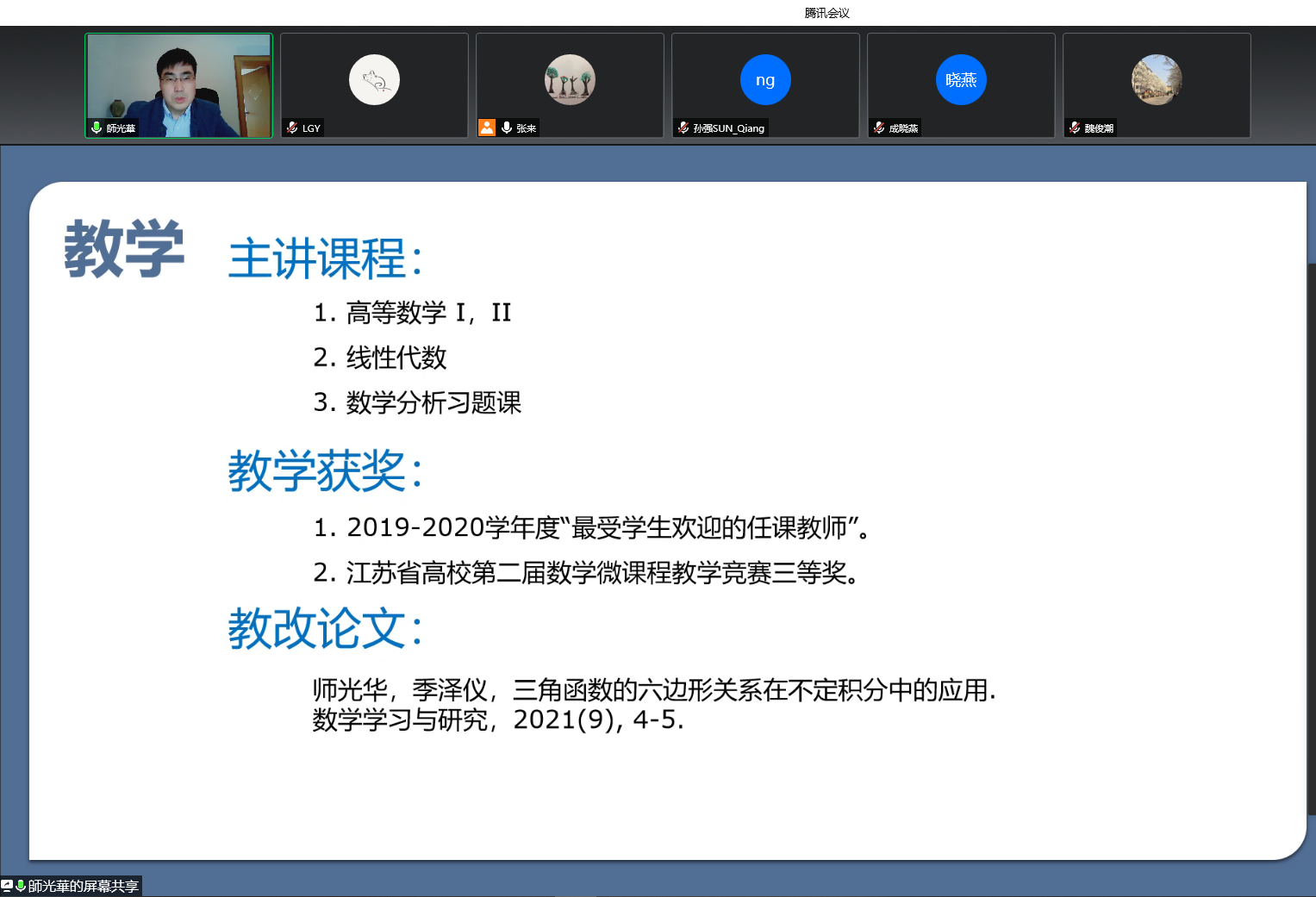Click the muted mic icon for 成晓燕
This screenshot has height=897, width=1316.
(879, 128)
